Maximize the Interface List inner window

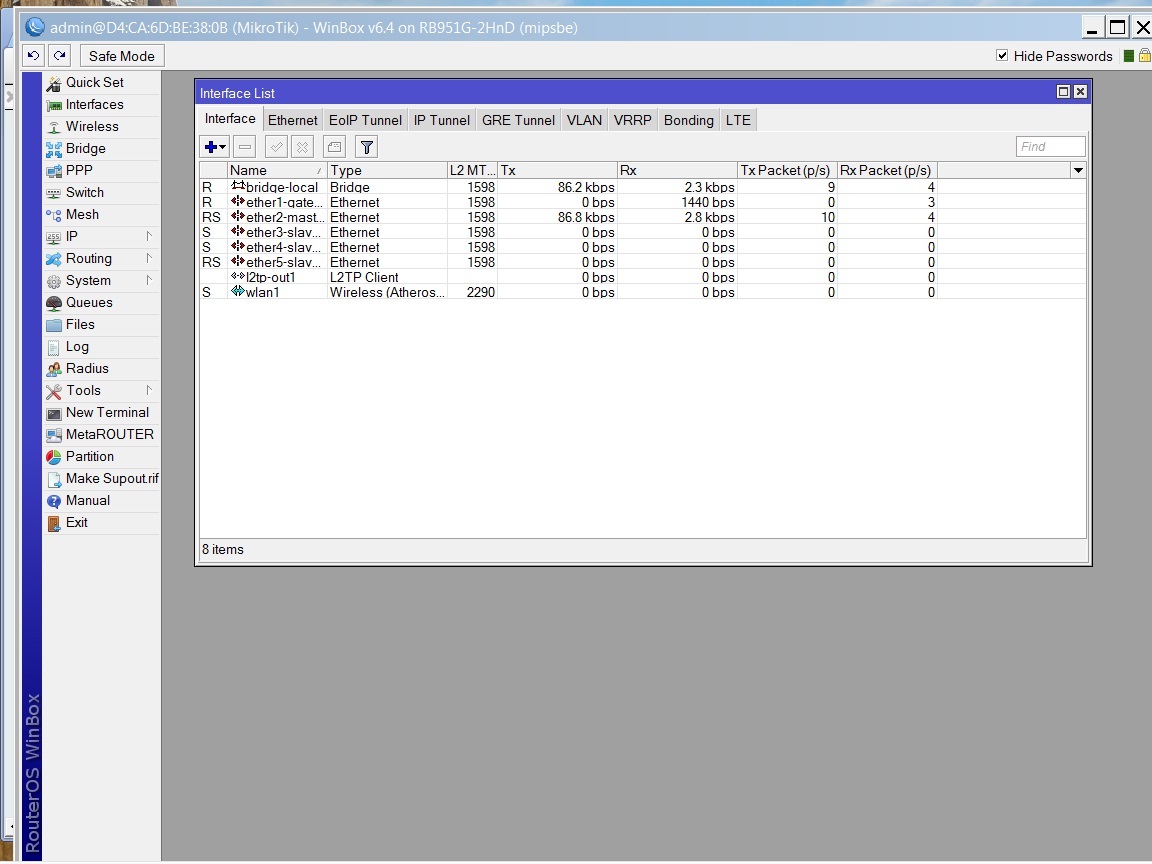tap(1063, 92)
